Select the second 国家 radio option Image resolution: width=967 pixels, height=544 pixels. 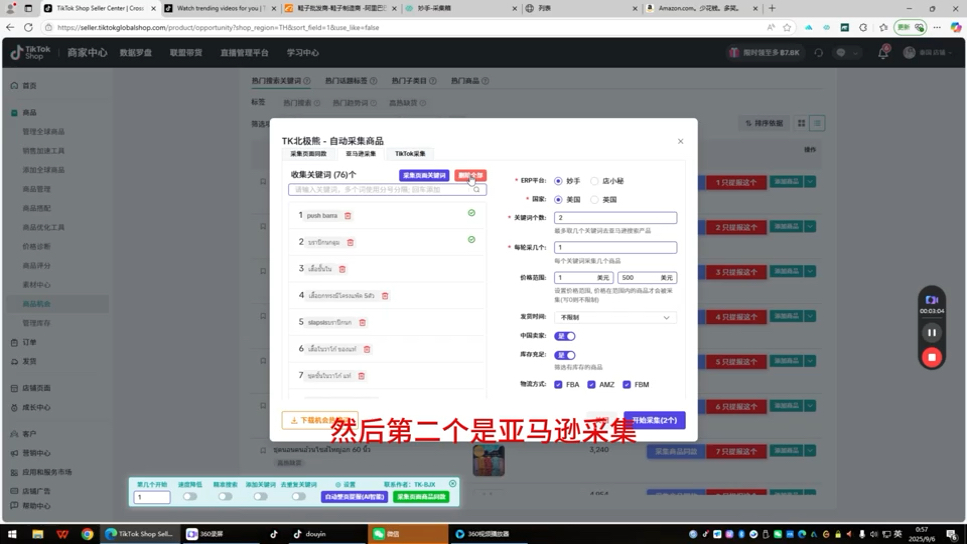tap(595, 200)
